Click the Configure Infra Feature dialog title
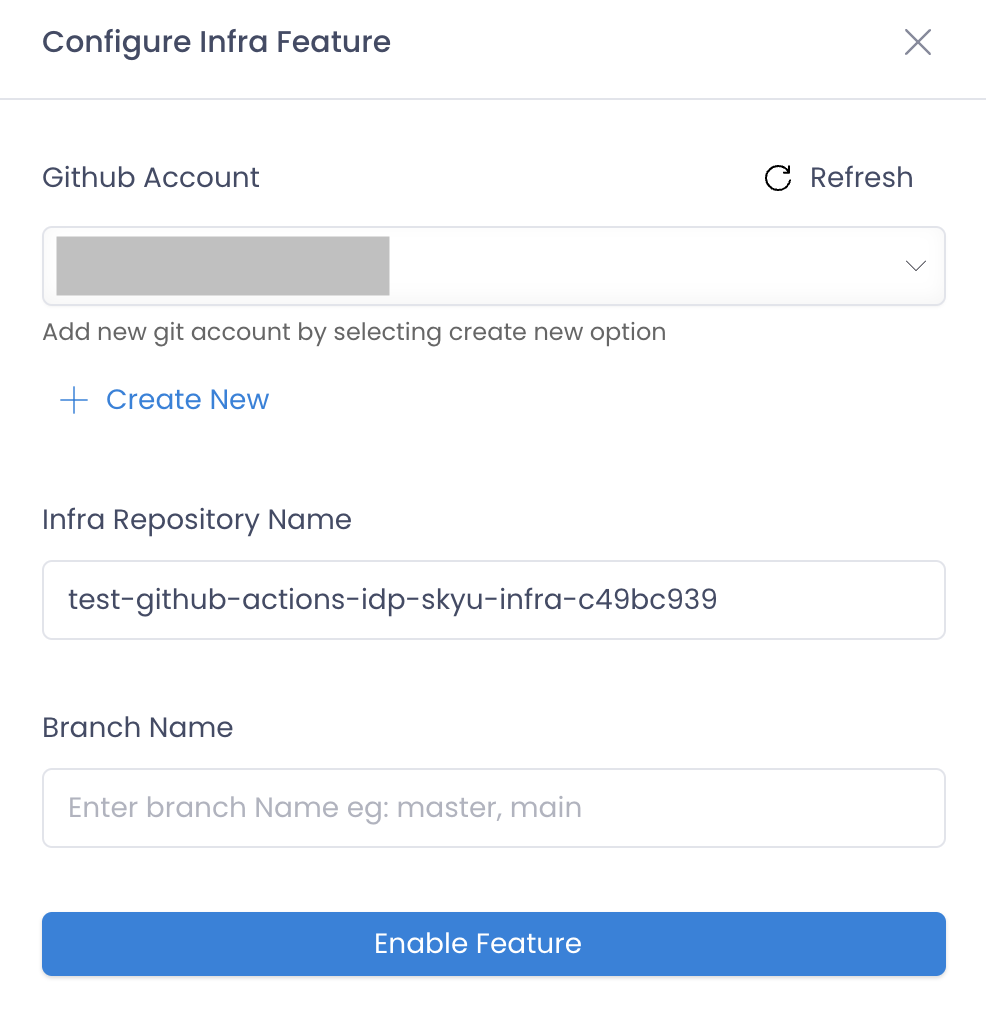986x1016 pixels. pos(216,43)
